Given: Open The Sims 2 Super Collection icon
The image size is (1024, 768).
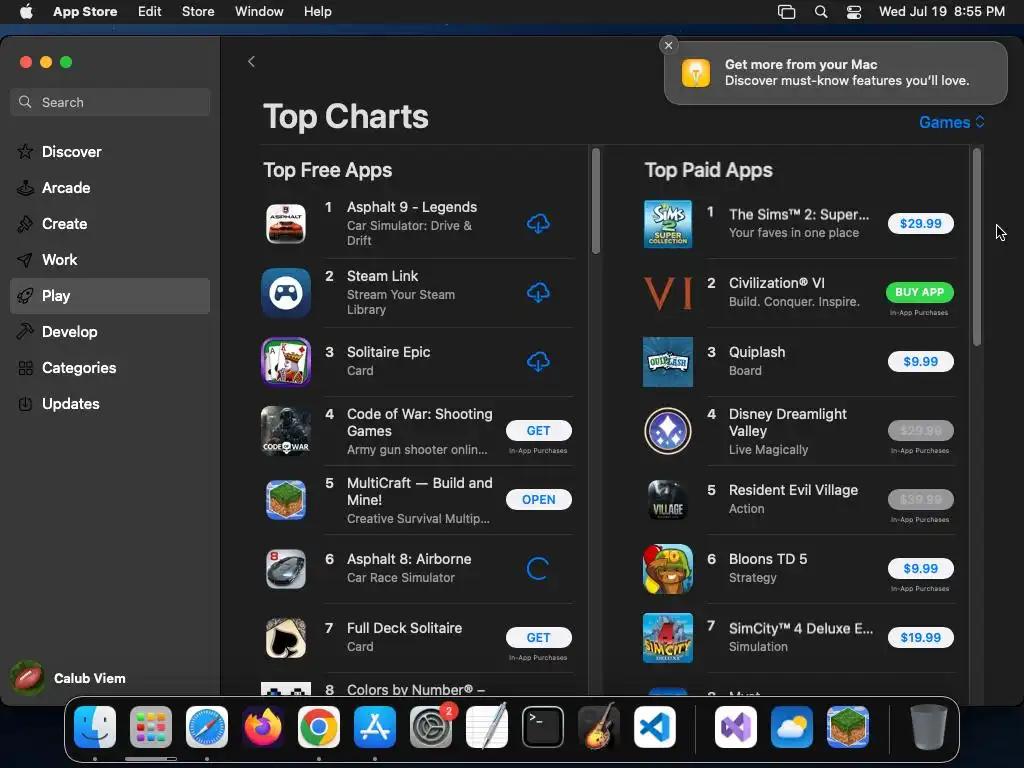Looking at the screenshot, I should click(667, 223).
